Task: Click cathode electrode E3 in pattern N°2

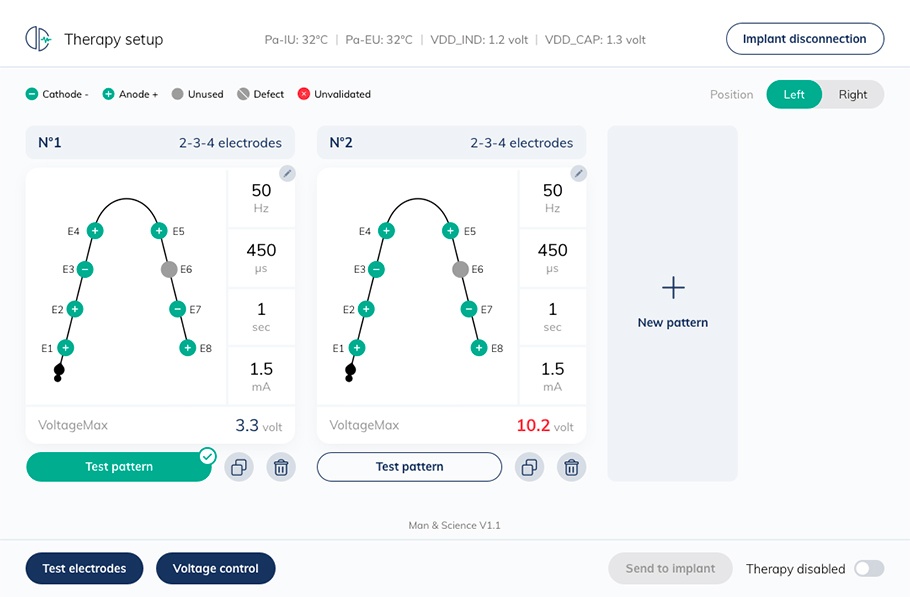Action: pos(376,269)
